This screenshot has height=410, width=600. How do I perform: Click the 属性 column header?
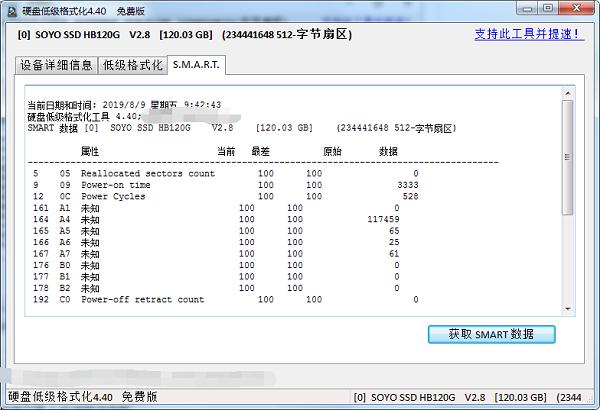(x=90, y=152)
